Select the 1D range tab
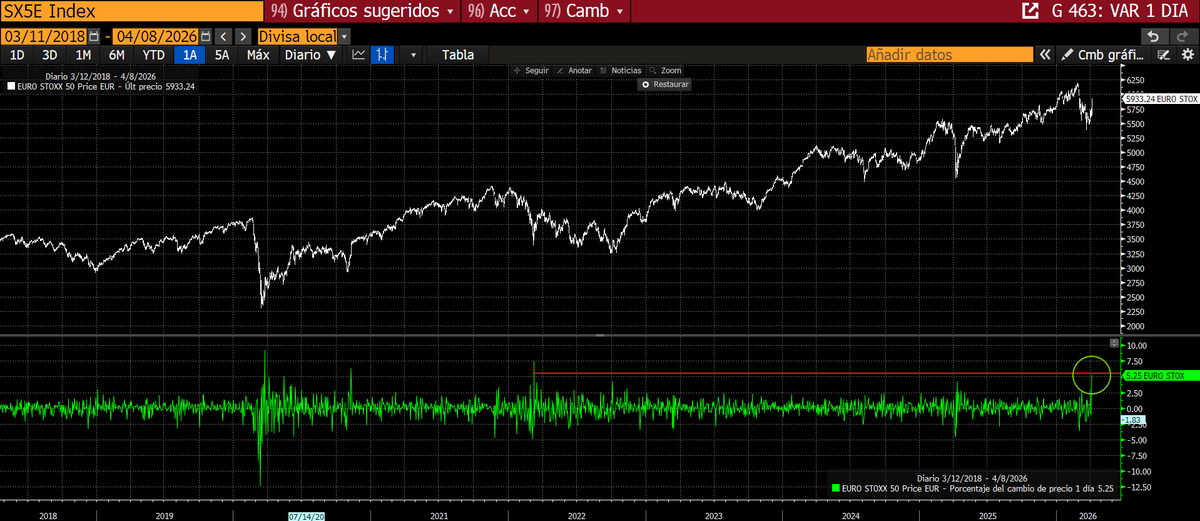 pos(17,55)
